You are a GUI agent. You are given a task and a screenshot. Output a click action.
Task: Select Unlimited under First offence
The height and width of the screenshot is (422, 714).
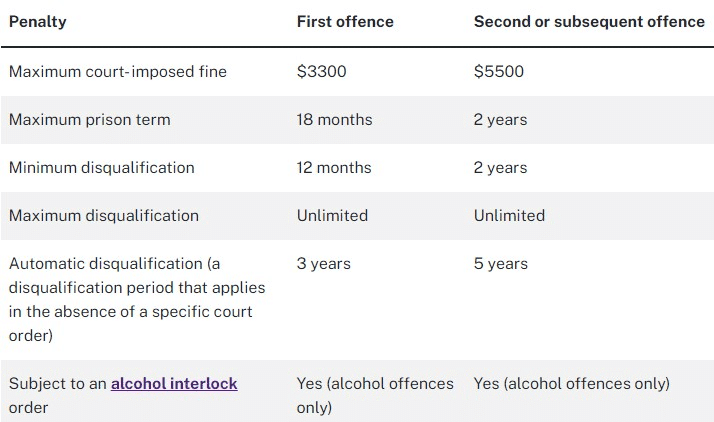[x=332, y=215]
